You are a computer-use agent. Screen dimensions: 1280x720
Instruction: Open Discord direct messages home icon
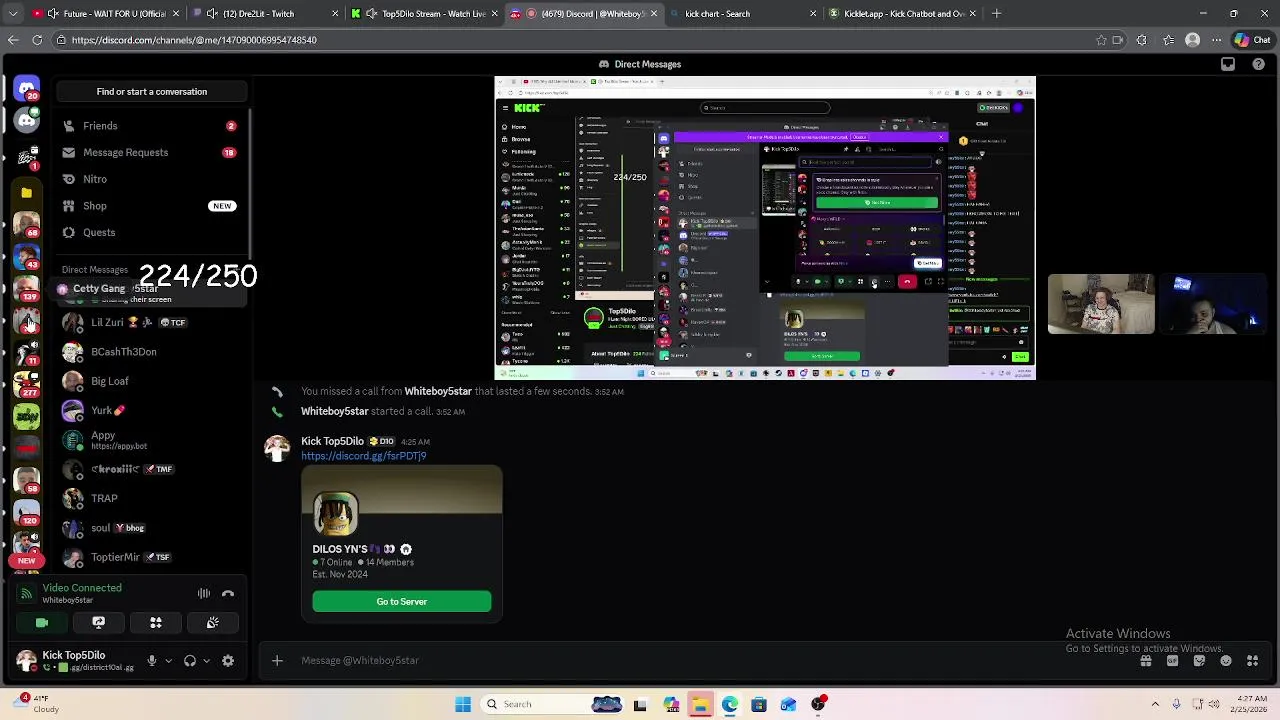click(27, 89)
